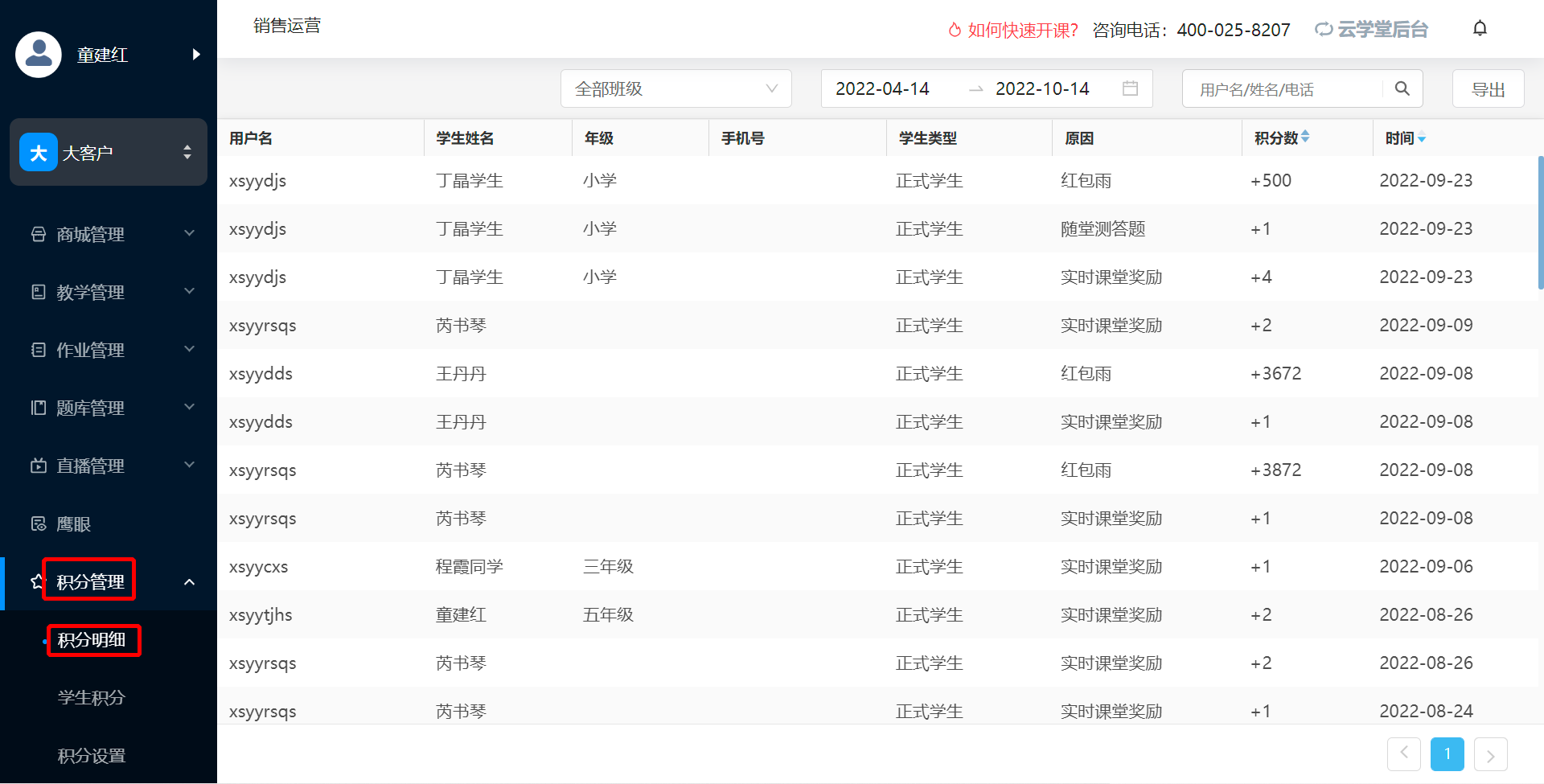The height and width of the screenshot is (784, 1544).
Task: Click the 如何快速开课 link
Action: coord(1023,30)
